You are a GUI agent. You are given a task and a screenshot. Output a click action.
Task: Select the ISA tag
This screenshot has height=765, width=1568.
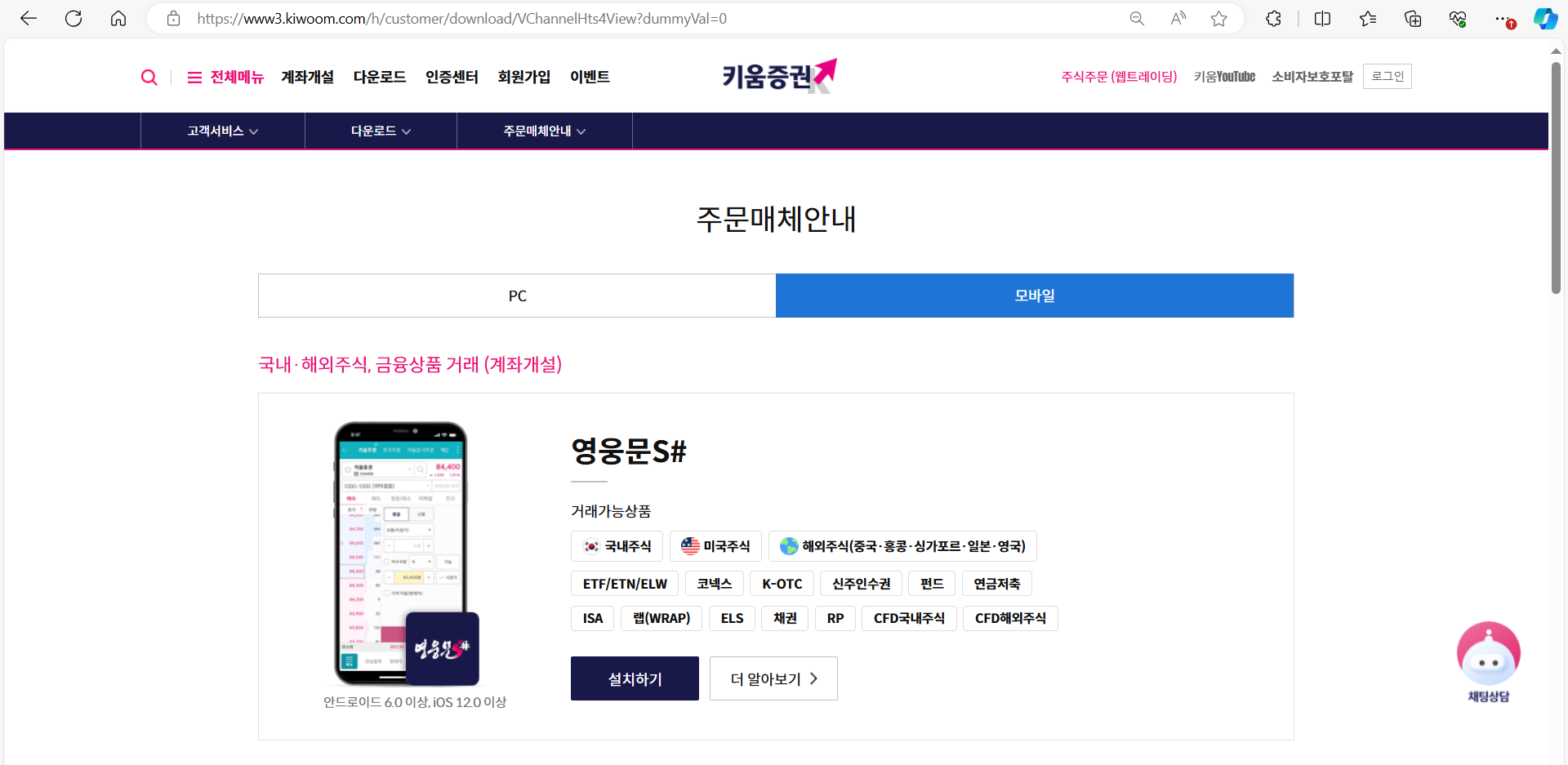point(593,618)
